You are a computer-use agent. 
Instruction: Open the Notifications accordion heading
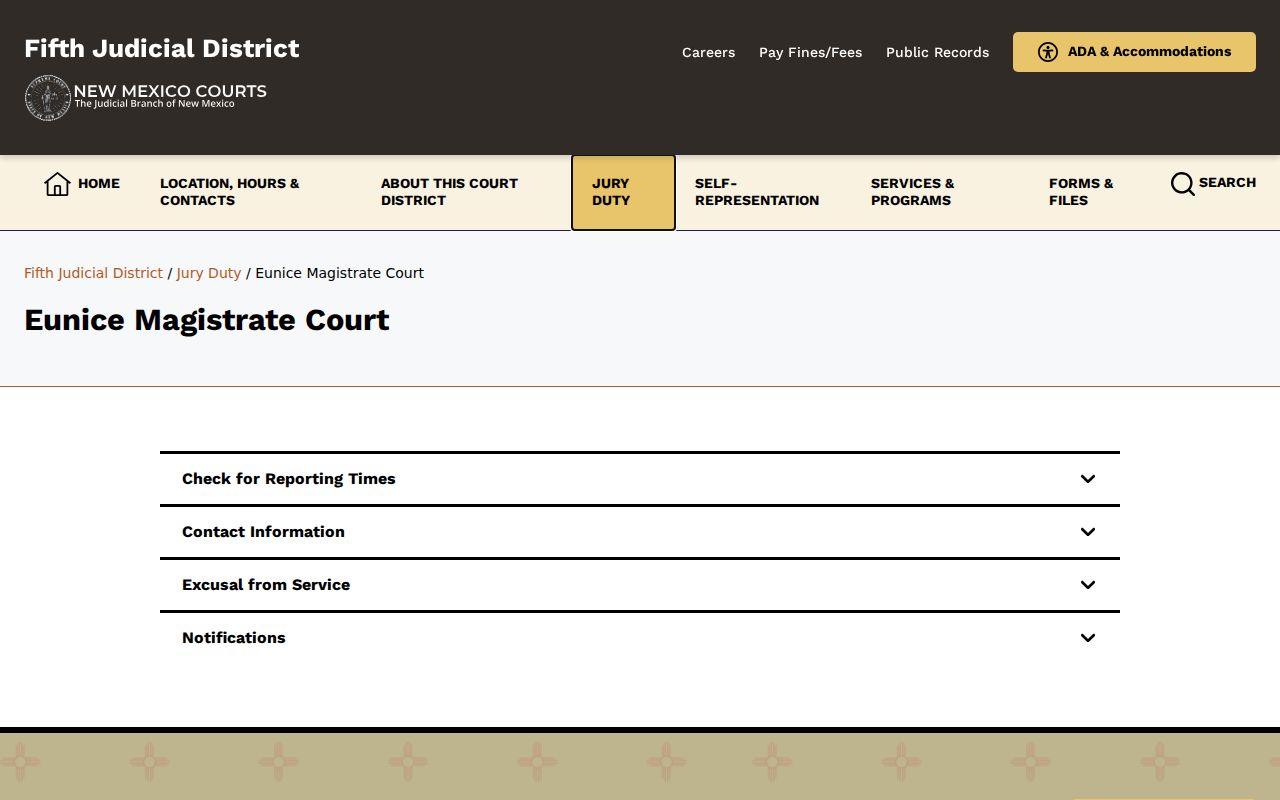click(640, 638)
